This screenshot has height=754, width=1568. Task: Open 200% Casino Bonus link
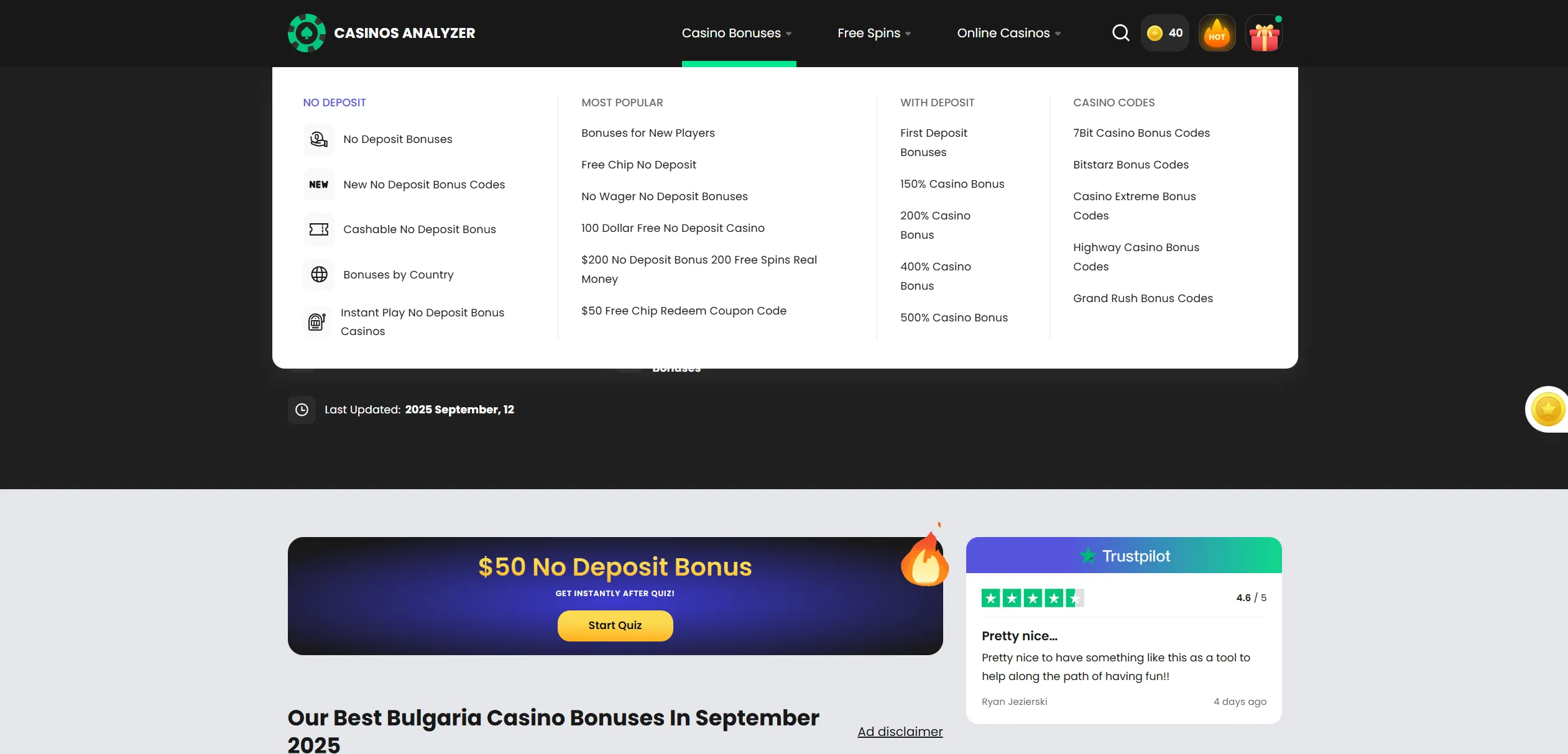pos(935,225)
